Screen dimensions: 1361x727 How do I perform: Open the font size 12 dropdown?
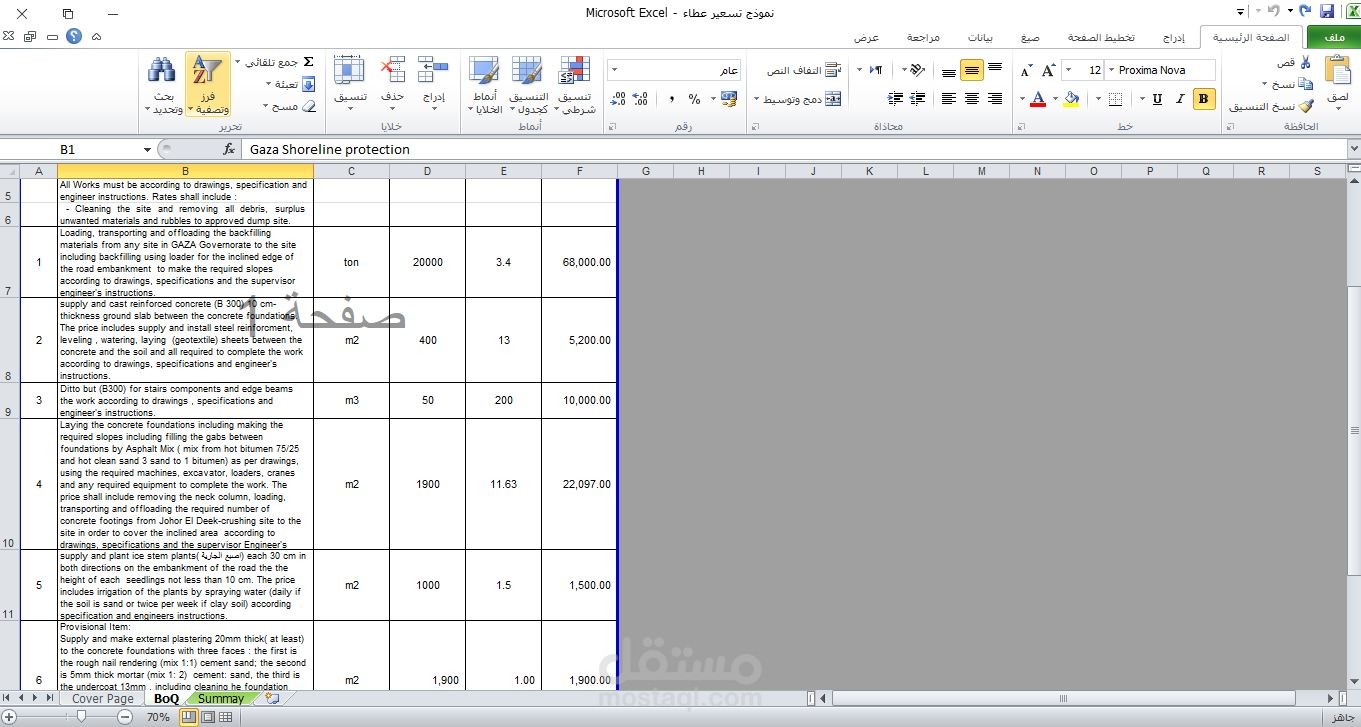(1069, 70)
